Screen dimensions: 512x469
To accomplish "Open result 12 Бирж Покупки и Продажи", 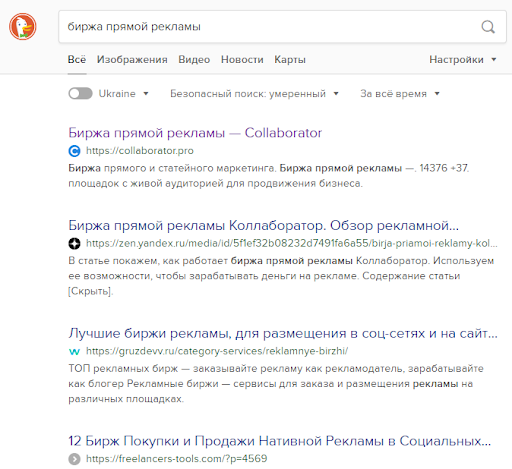I will (279, 441).
